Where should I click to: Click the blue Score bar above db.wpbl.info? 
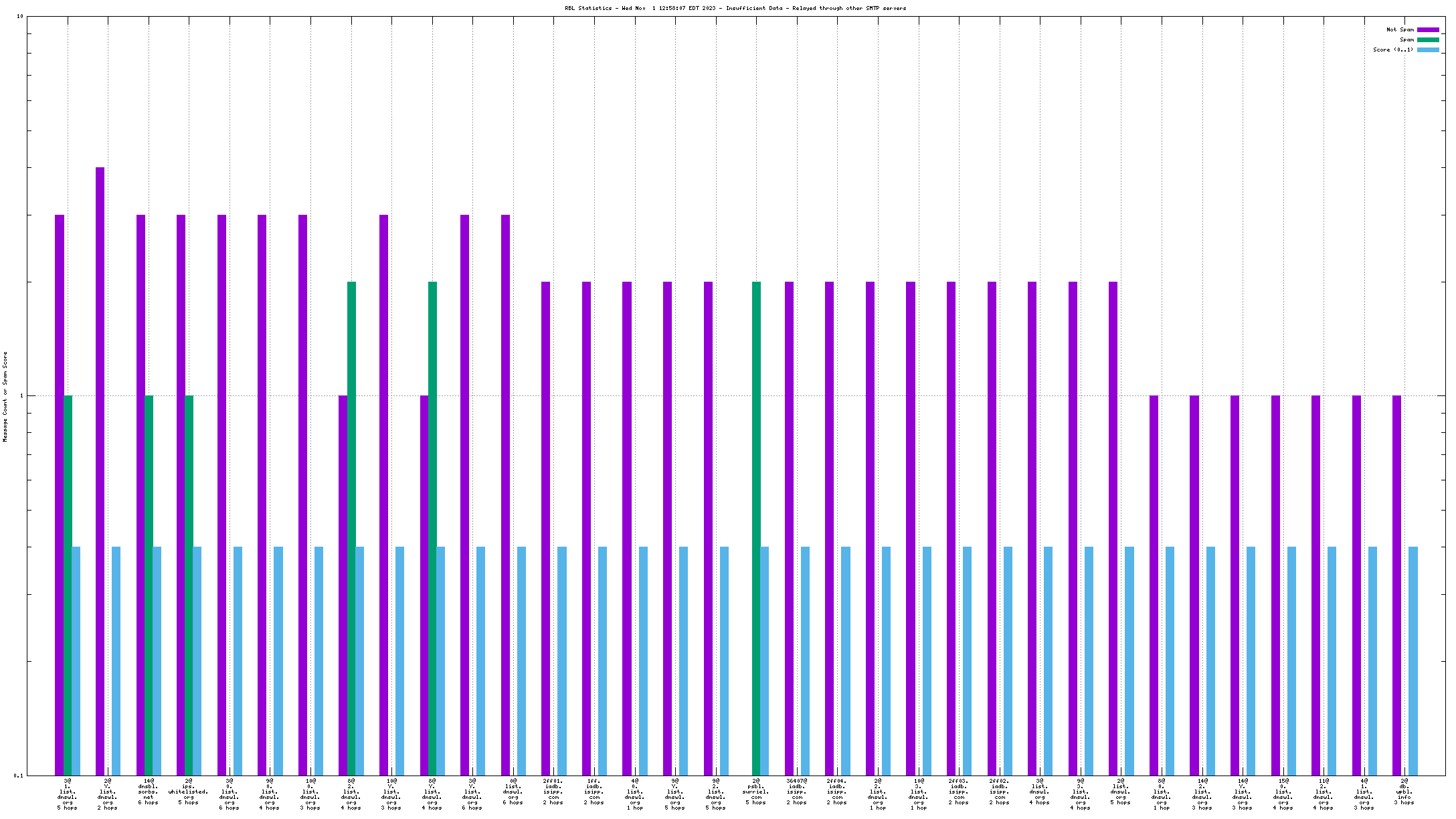1413,661
